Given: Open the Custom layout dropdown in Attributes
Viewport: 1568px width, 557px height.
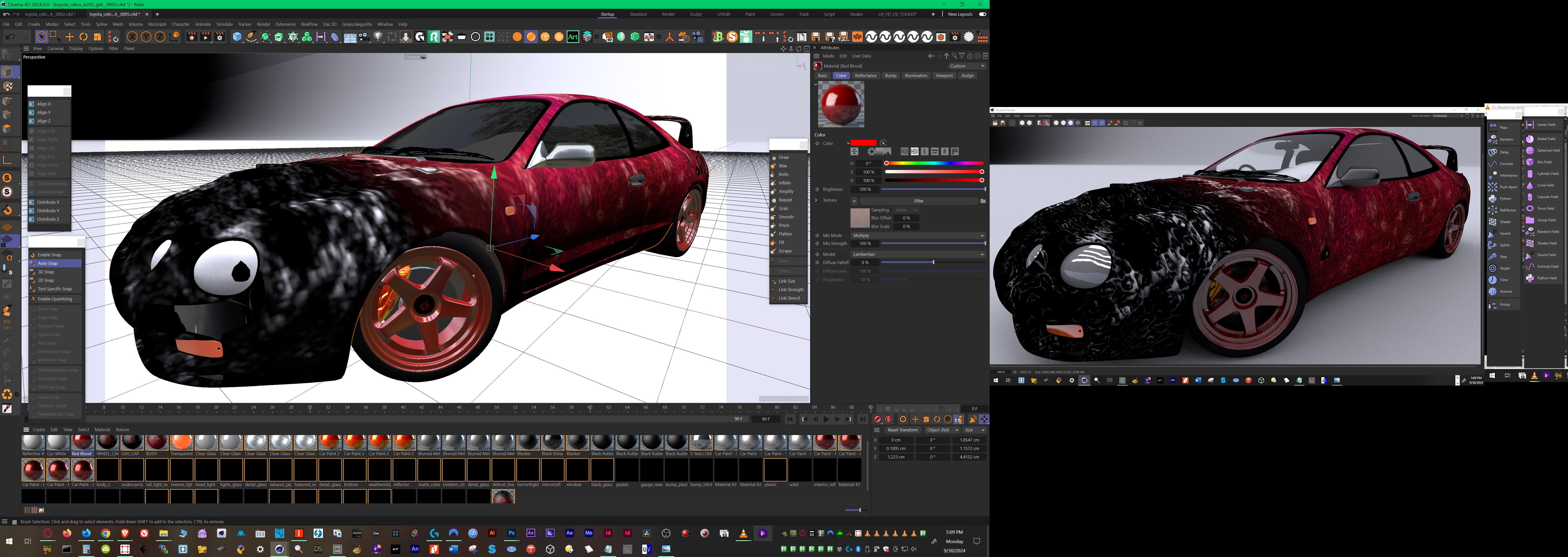Looking at the screenshot, I should (967, 66).
